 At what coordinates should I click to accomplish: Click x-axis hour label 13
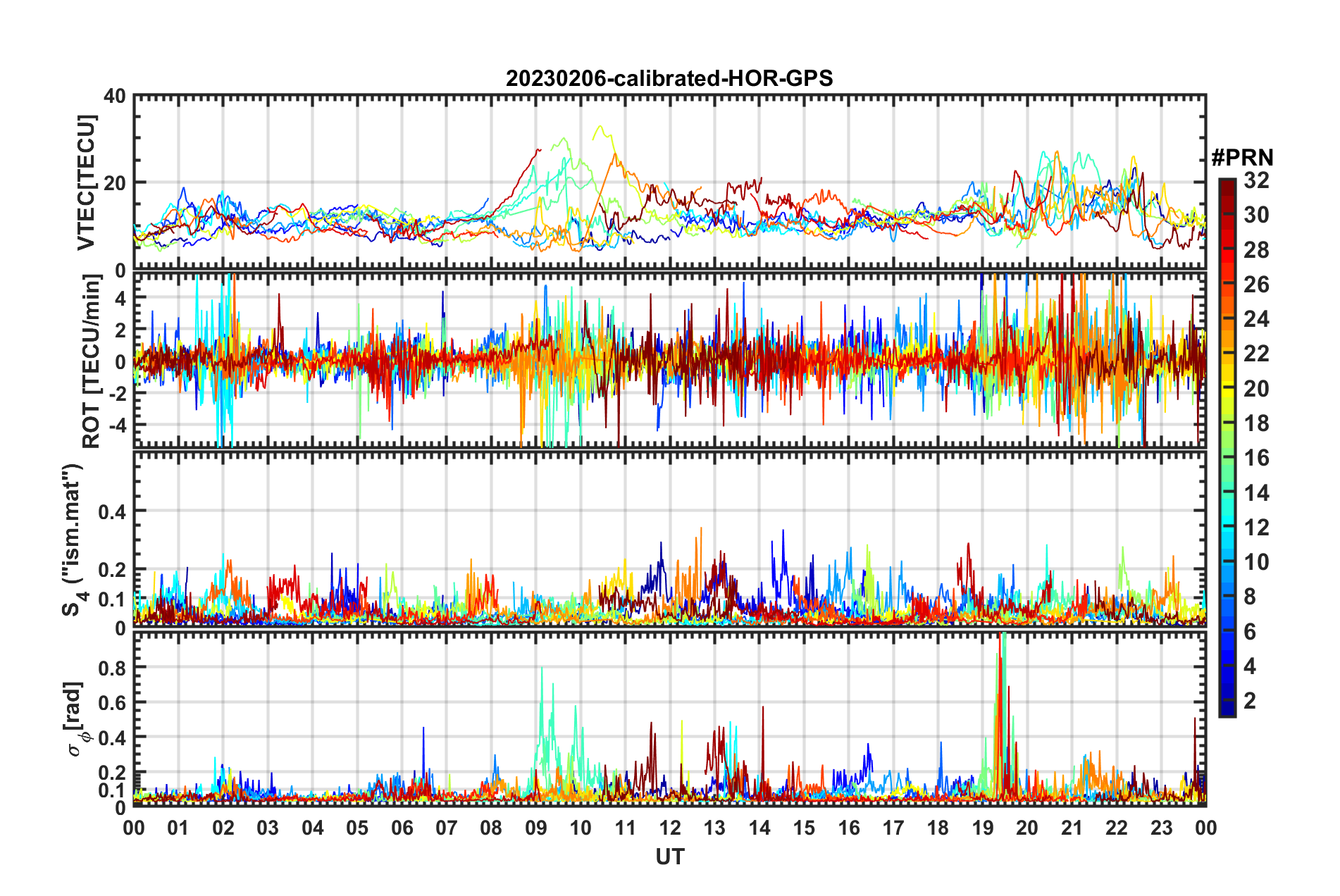[x=714, y=828]
